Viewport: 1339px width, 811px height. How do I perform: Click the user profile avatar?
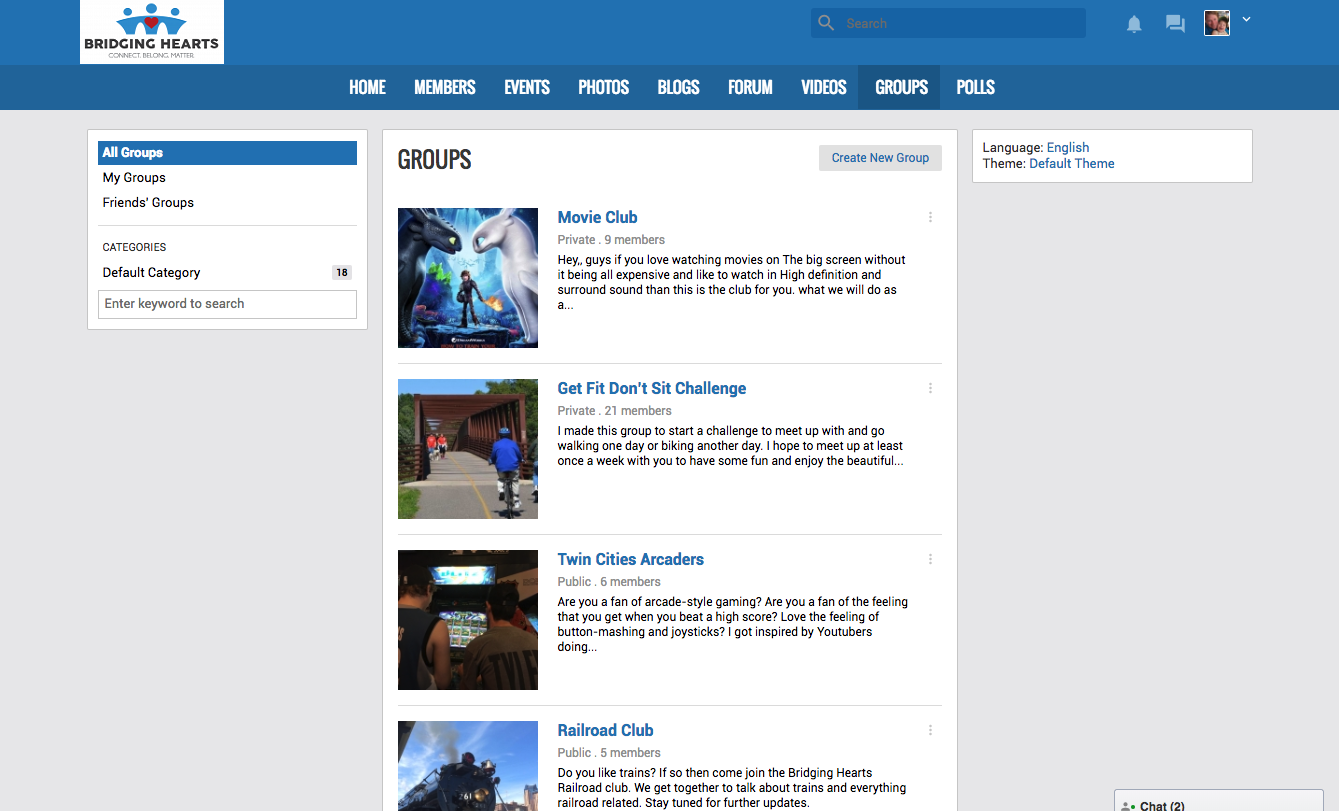click(x=1217, y=23)
